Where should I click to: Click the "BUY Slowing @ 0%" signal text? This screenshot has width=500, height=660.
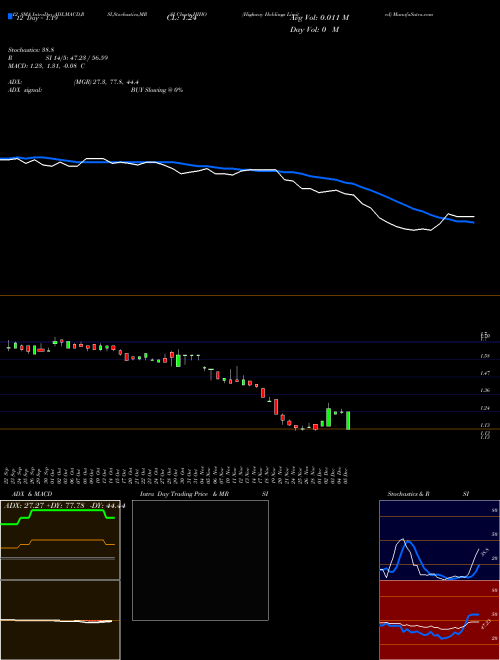point(157,90)
